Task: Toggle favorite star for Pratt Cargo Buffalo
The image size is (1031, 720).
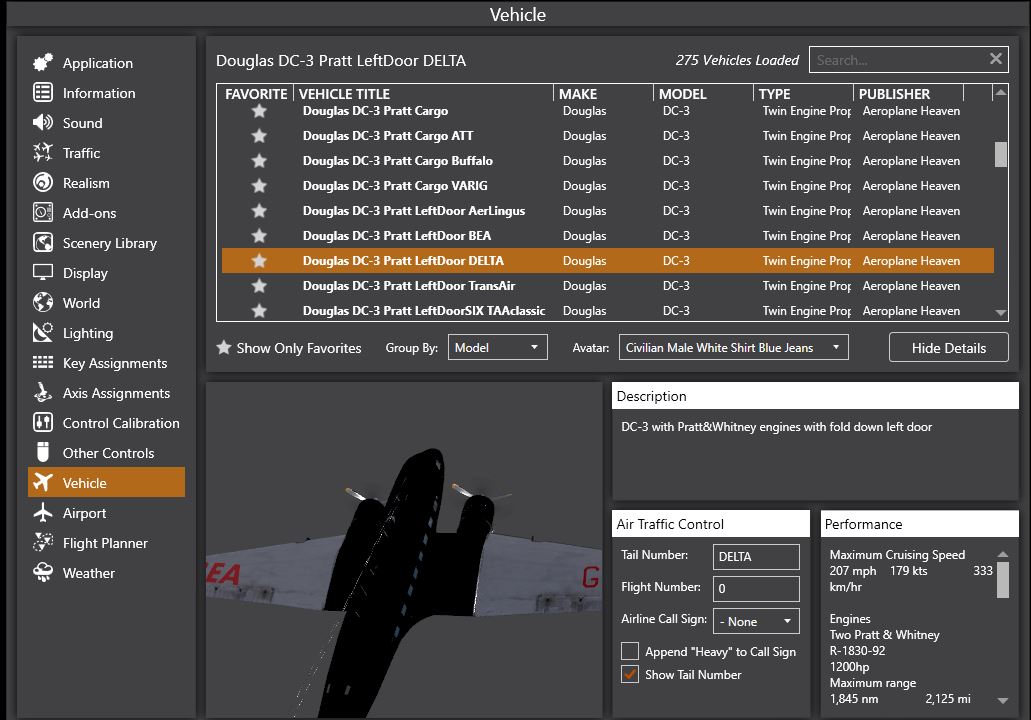Action: click(x=259, y=160)
